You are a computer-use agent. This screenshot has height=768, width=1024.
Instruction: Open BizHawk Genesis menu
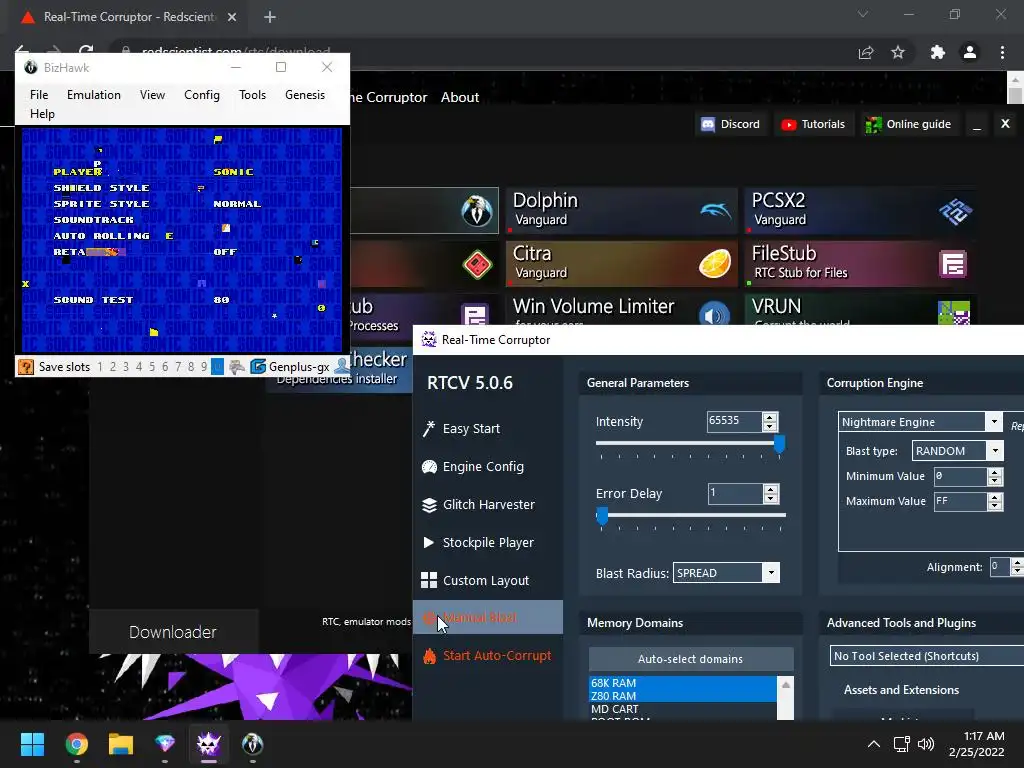click(305, 95)
